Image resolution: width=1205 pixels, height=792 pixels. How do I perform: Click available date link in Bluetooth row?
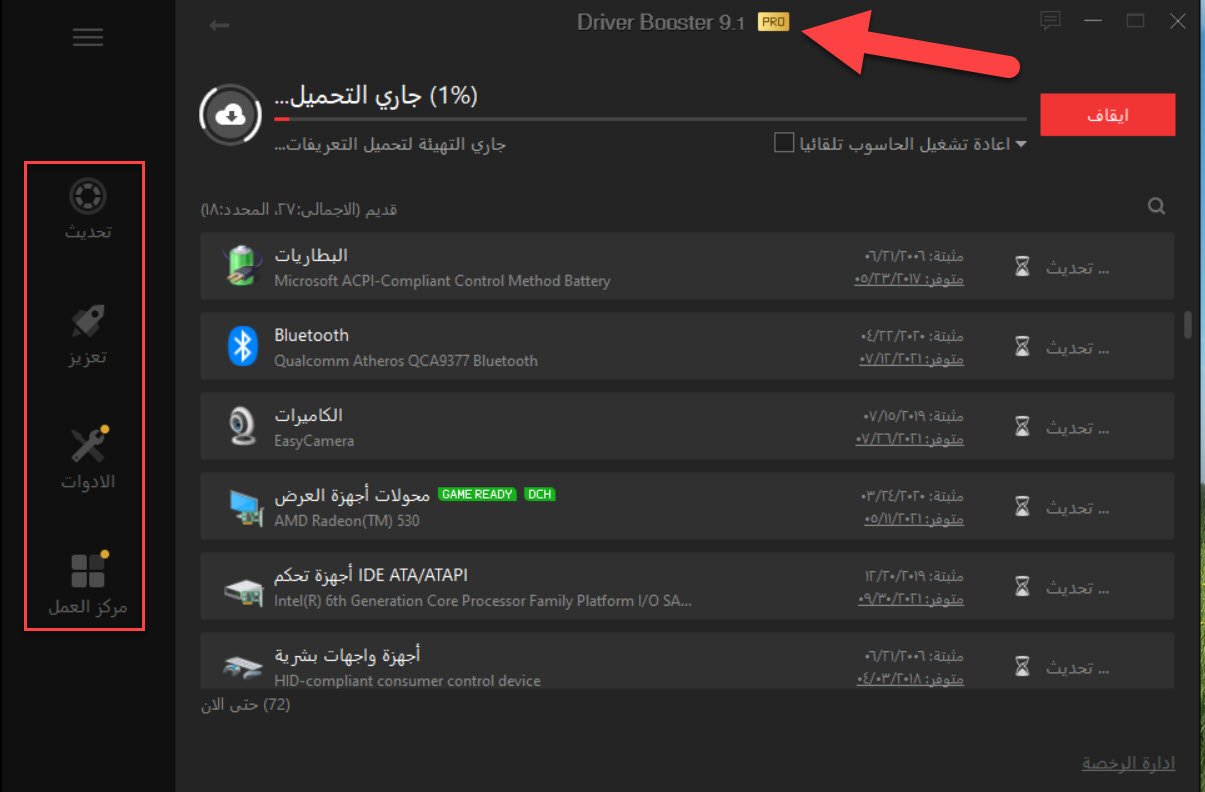(x=911, y=359)
